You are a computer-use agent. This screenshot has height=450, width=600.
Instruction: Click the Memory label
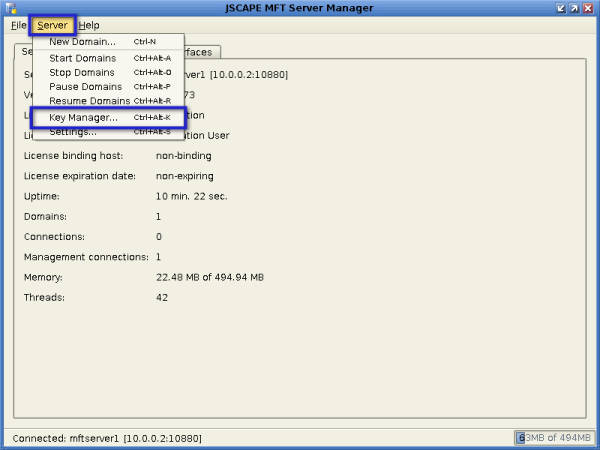43,277
